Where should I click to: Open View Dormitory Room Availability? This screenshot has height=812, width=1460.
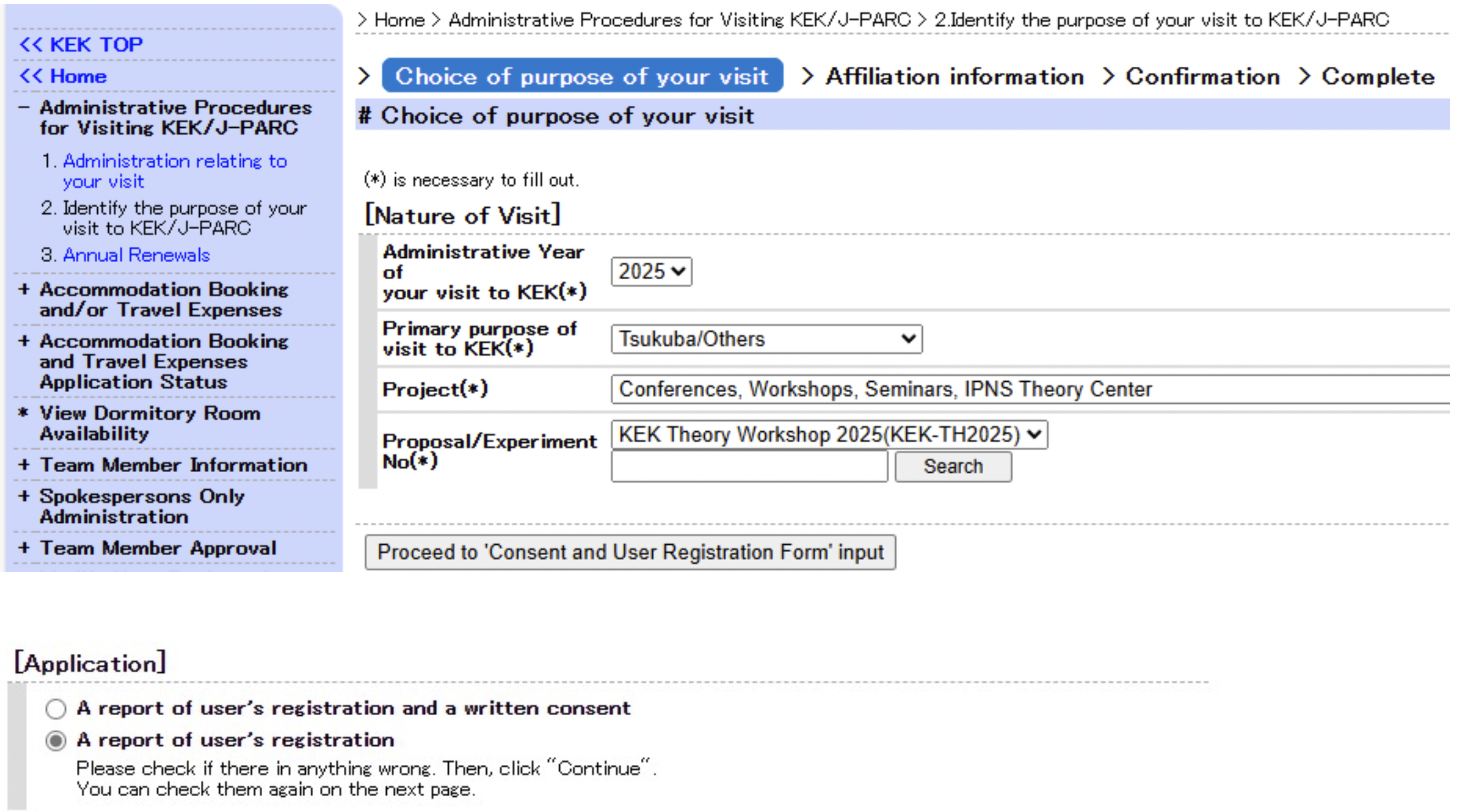click(150, 424)
